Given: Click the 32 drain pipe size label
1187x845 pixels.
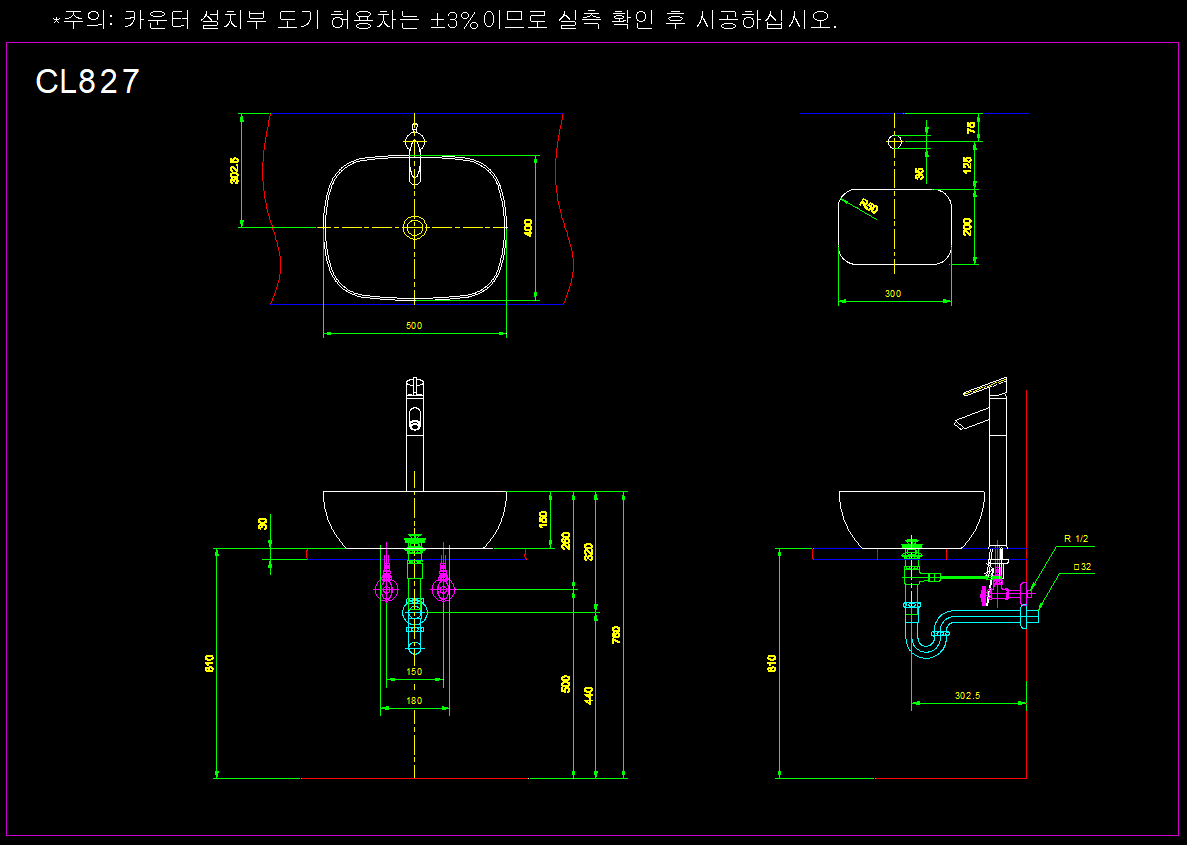Looking at the screenshot, I should pos(1081,567).
